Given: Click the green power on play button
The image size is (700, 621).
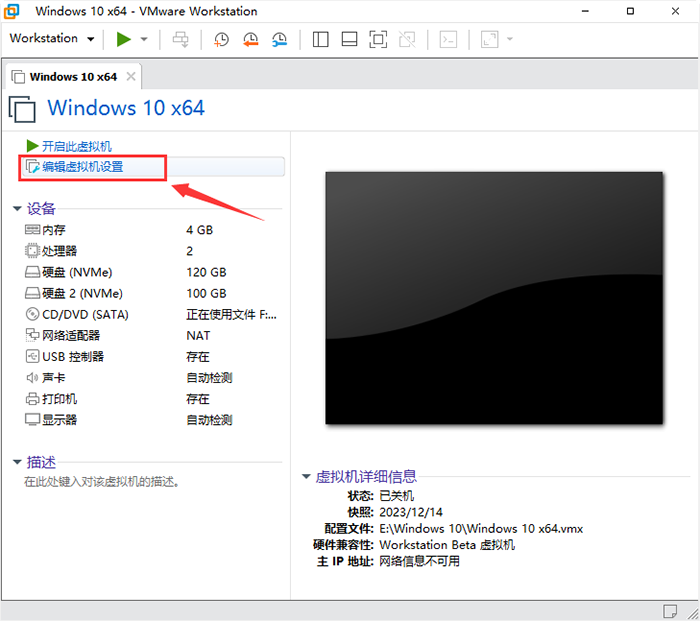Looking at the screenshot, I should 123,39.
